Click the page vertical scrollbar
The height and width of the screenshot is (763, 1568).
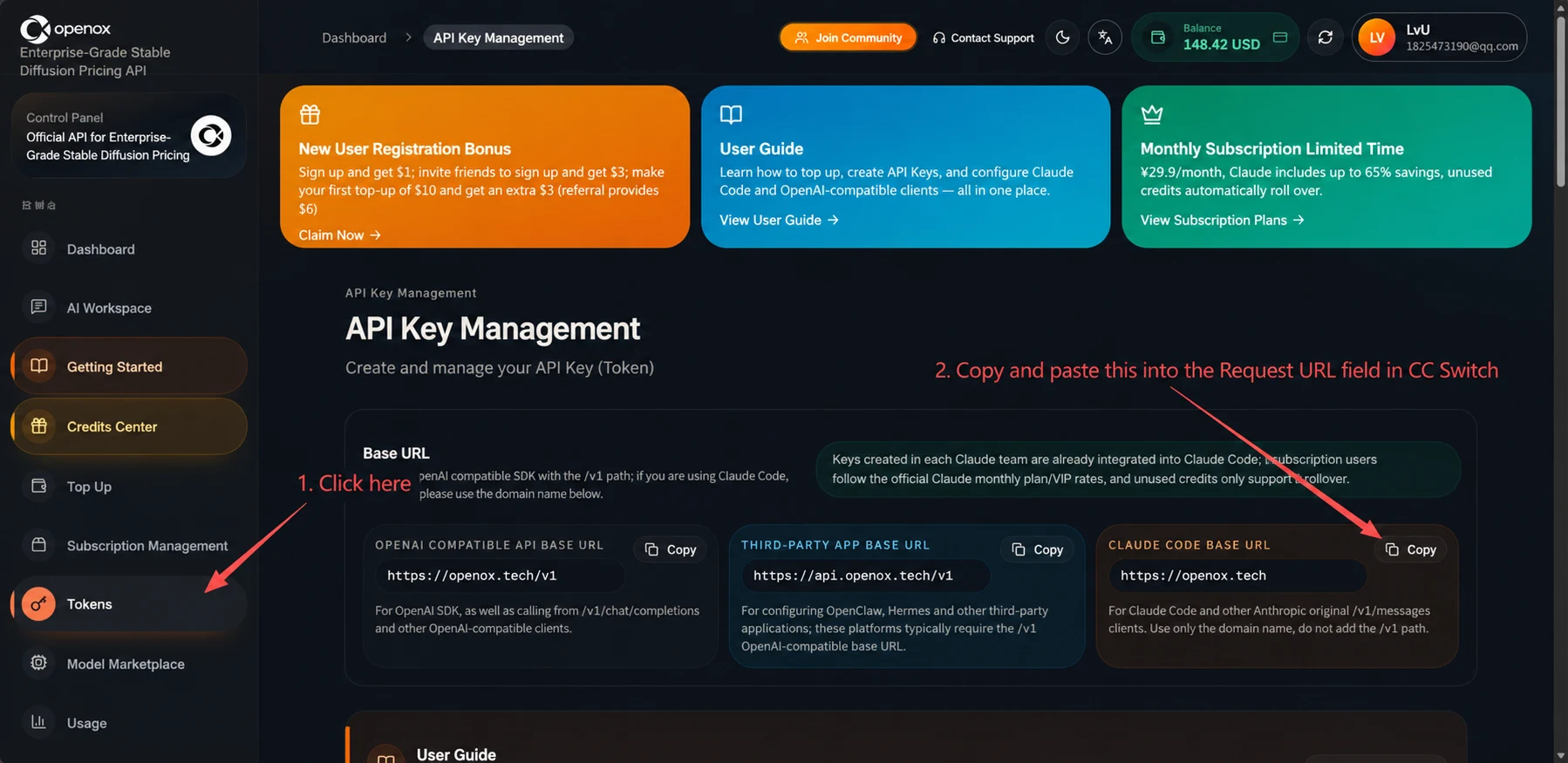coord(1560,100)
